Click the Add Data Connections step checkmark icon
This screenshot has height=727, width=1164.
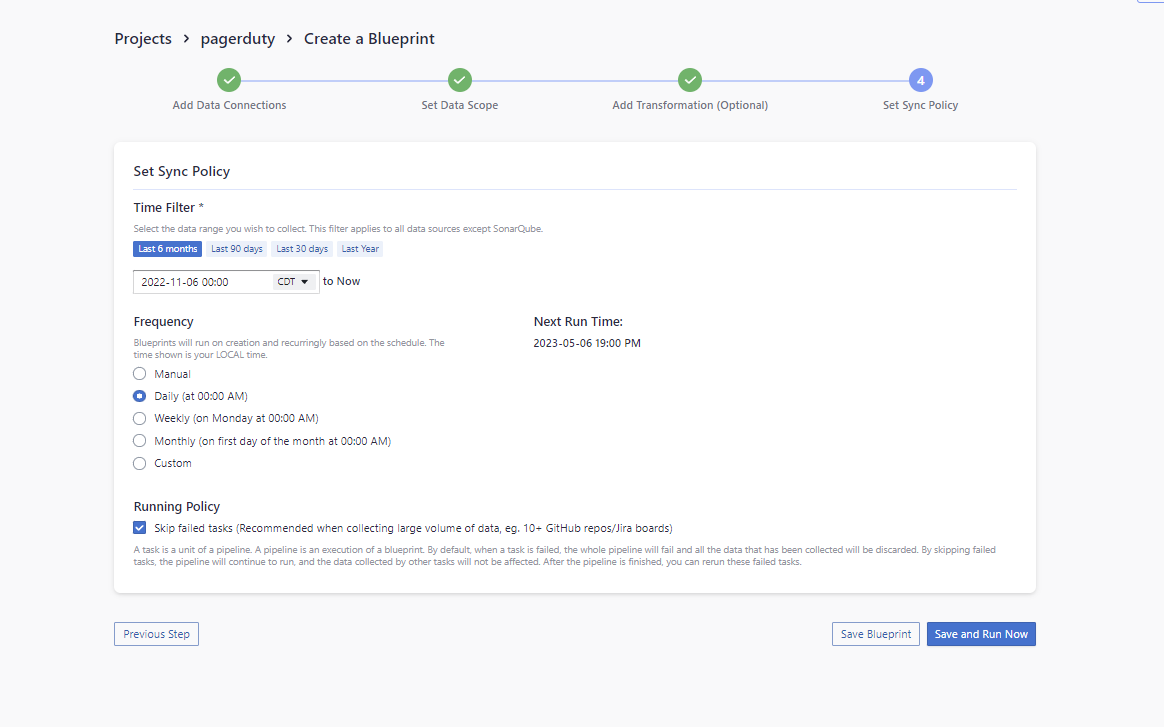(x=229, y=80)
